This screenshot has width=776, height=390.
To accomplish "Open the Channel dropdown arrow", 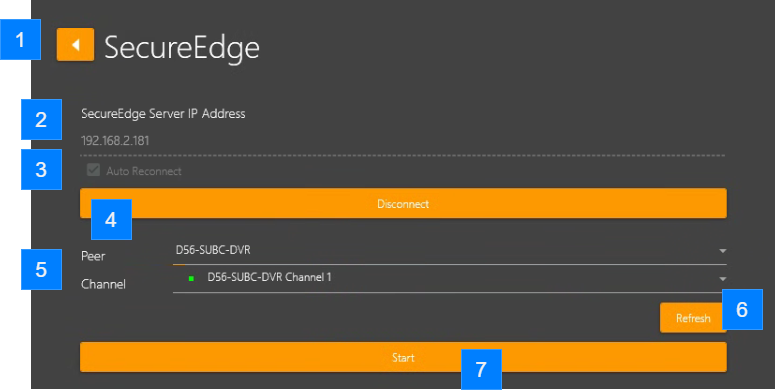I will [723, 279].
